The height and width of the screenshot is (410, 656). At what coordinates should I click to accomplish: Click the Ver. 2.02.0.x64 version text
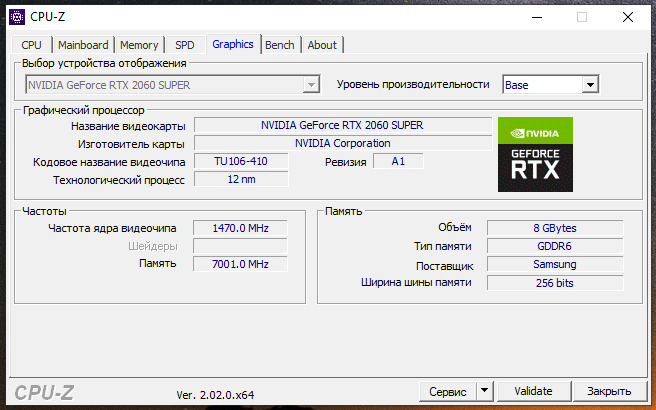215,395
